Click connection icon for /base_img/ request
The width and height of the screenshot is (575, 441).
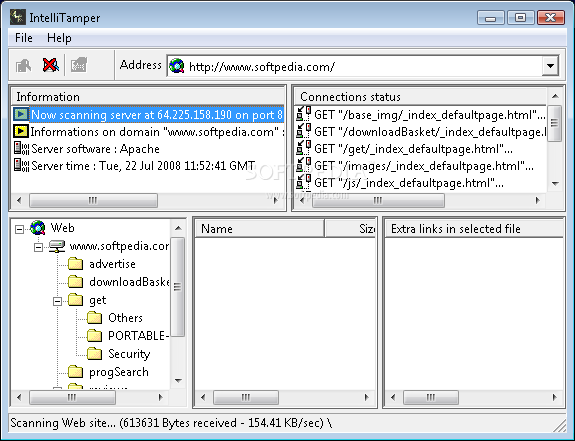tap(304, 114)
